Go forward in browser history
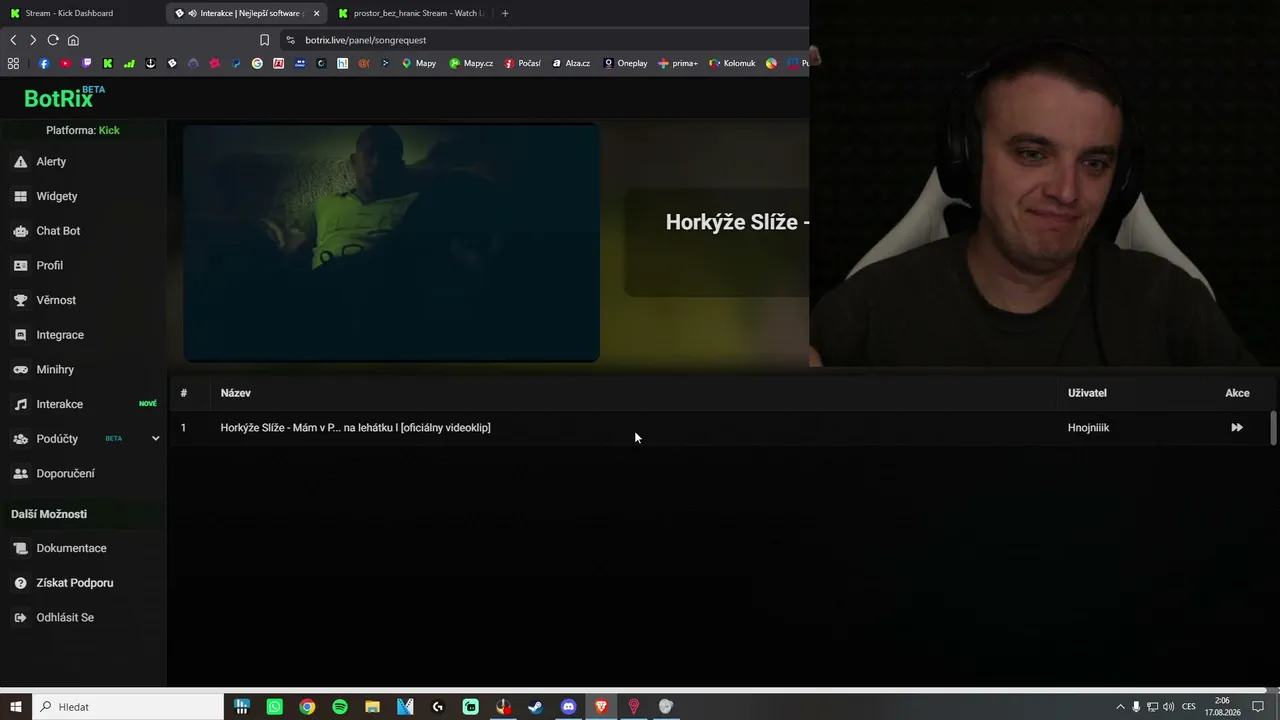 (33, 40)
